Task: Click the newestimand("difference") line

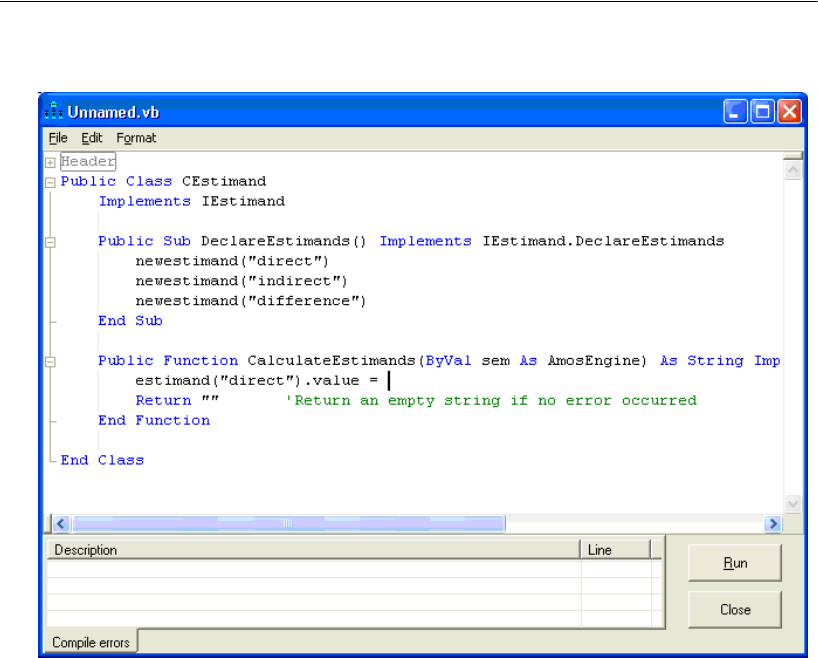Action: [x=251, y=301]
